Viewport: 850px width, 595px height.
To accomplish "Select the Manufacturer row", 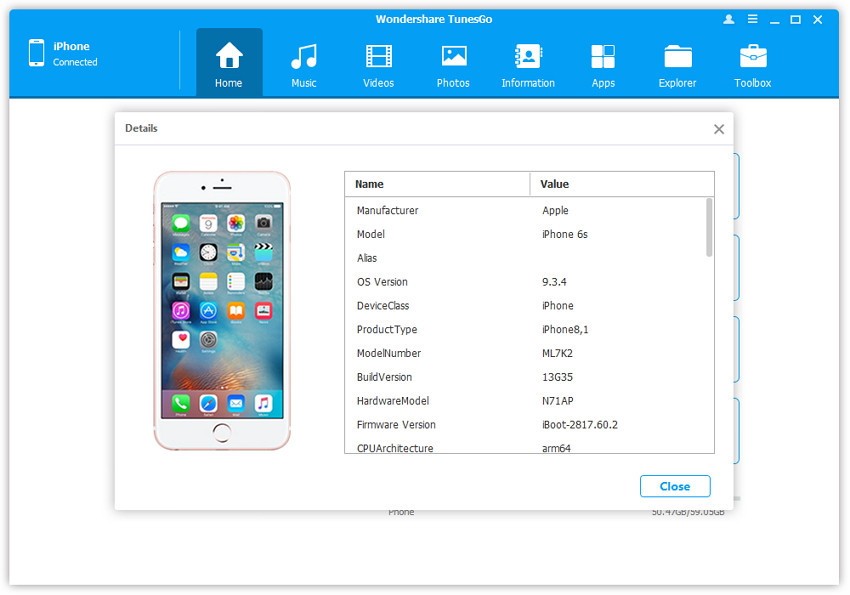I will tap(525, 210).
